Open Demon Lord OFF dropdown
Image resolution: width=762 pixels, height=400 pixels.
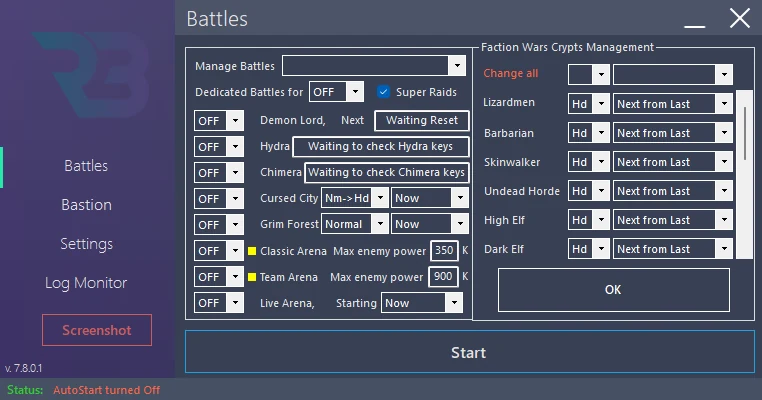point(219,121)
